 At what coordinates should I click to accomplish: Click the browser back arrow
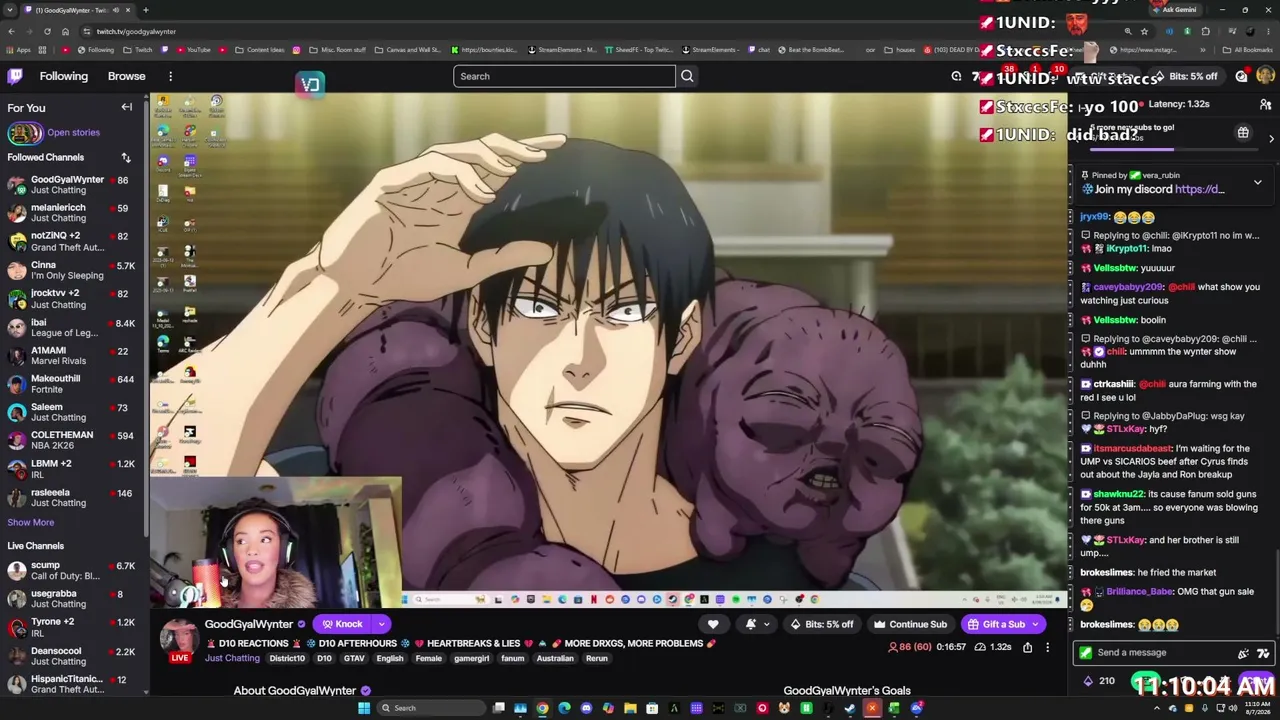[x=11, y=31]
